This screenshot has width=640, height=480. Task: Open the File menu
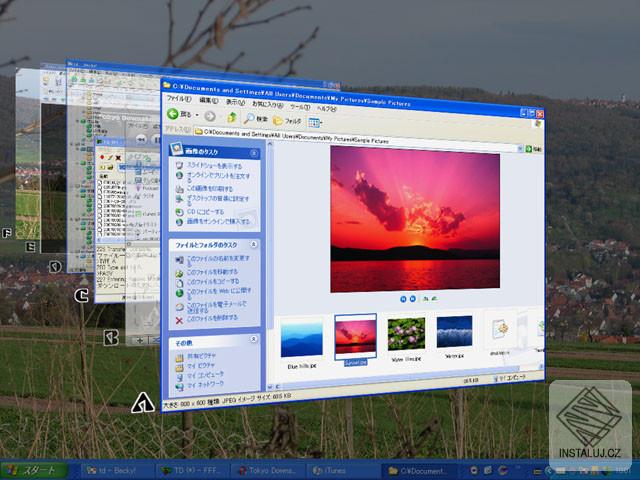179,99
